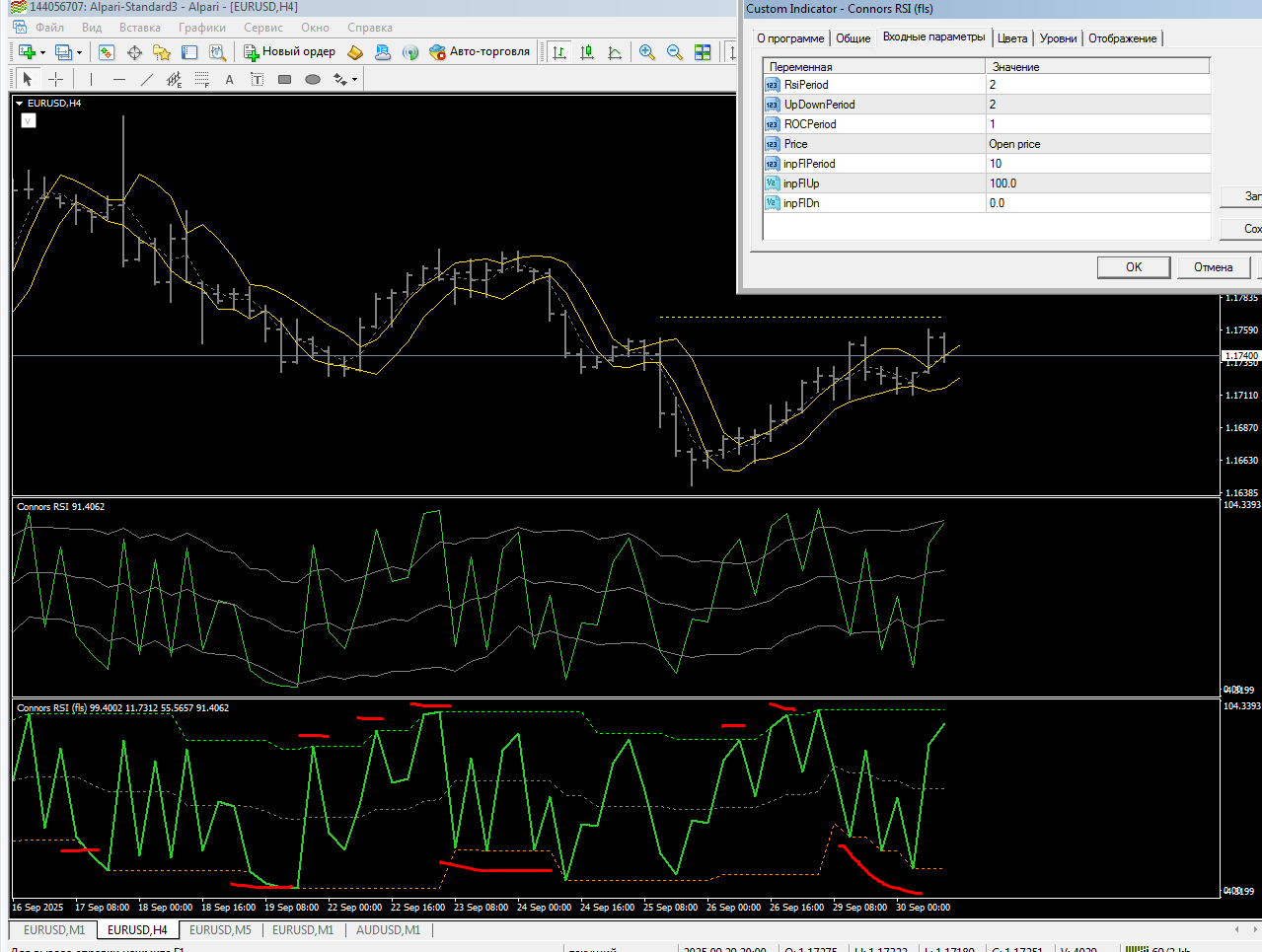Click the Отмена cancel button
The width and height of the screenshot is (1262, 952).
click(x=1213, y=267)
